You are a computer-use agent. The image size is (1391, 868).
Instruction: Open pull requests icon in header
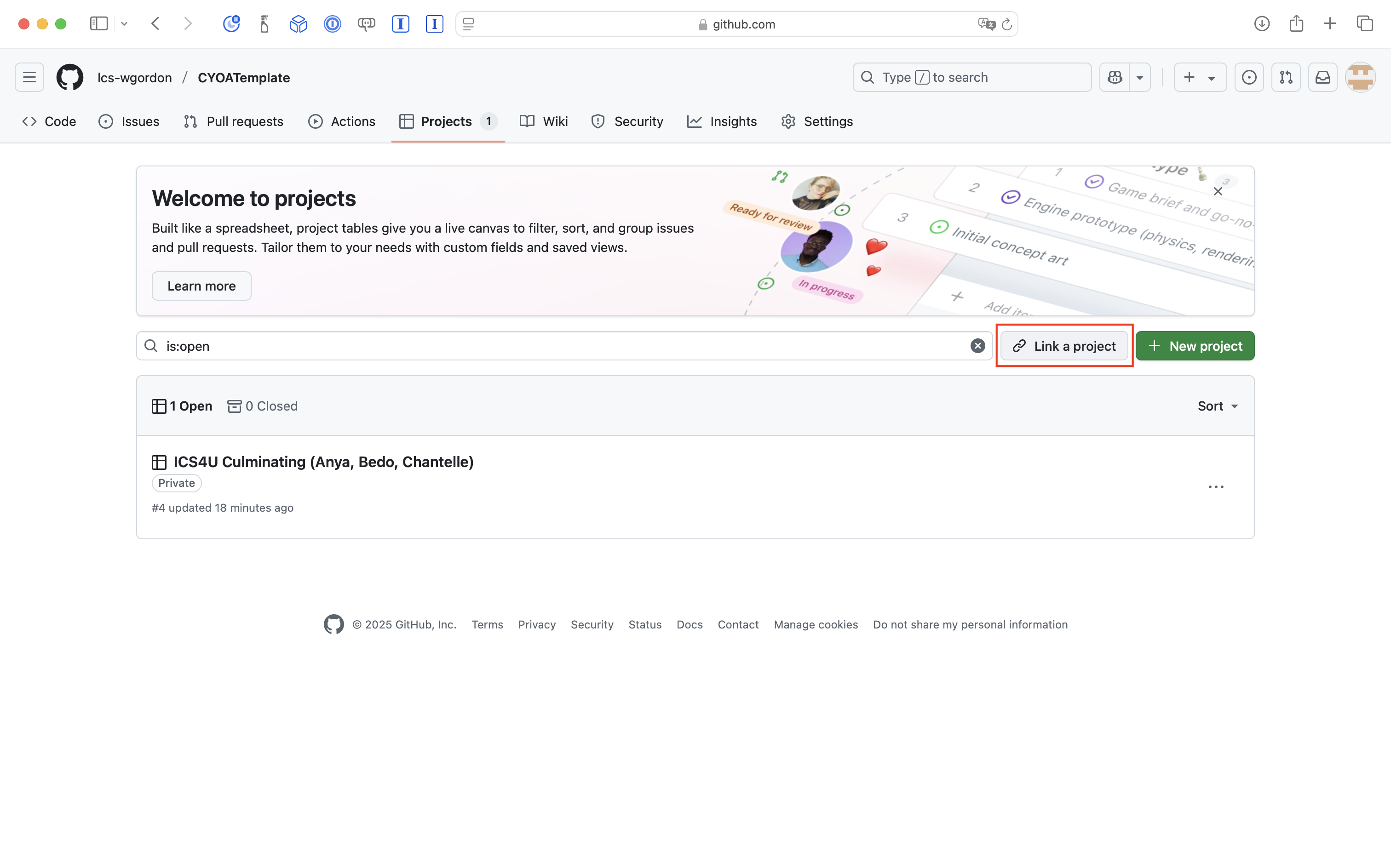pos(1286,78)
